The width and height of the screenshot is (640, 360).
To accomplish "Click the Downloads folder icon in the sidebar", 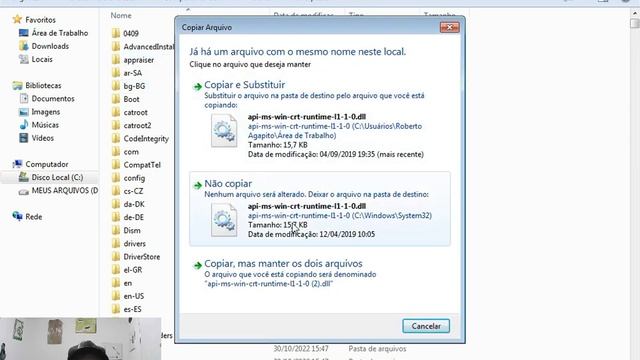I will (x=24, y=46).
